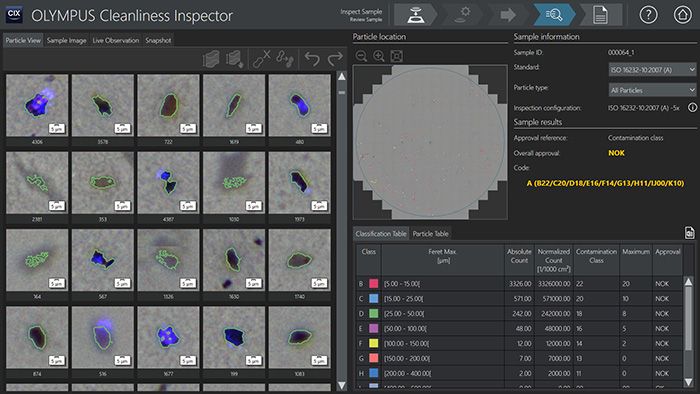
Task: Switch to the Live Observation tab
Action: tap(116, 40)
